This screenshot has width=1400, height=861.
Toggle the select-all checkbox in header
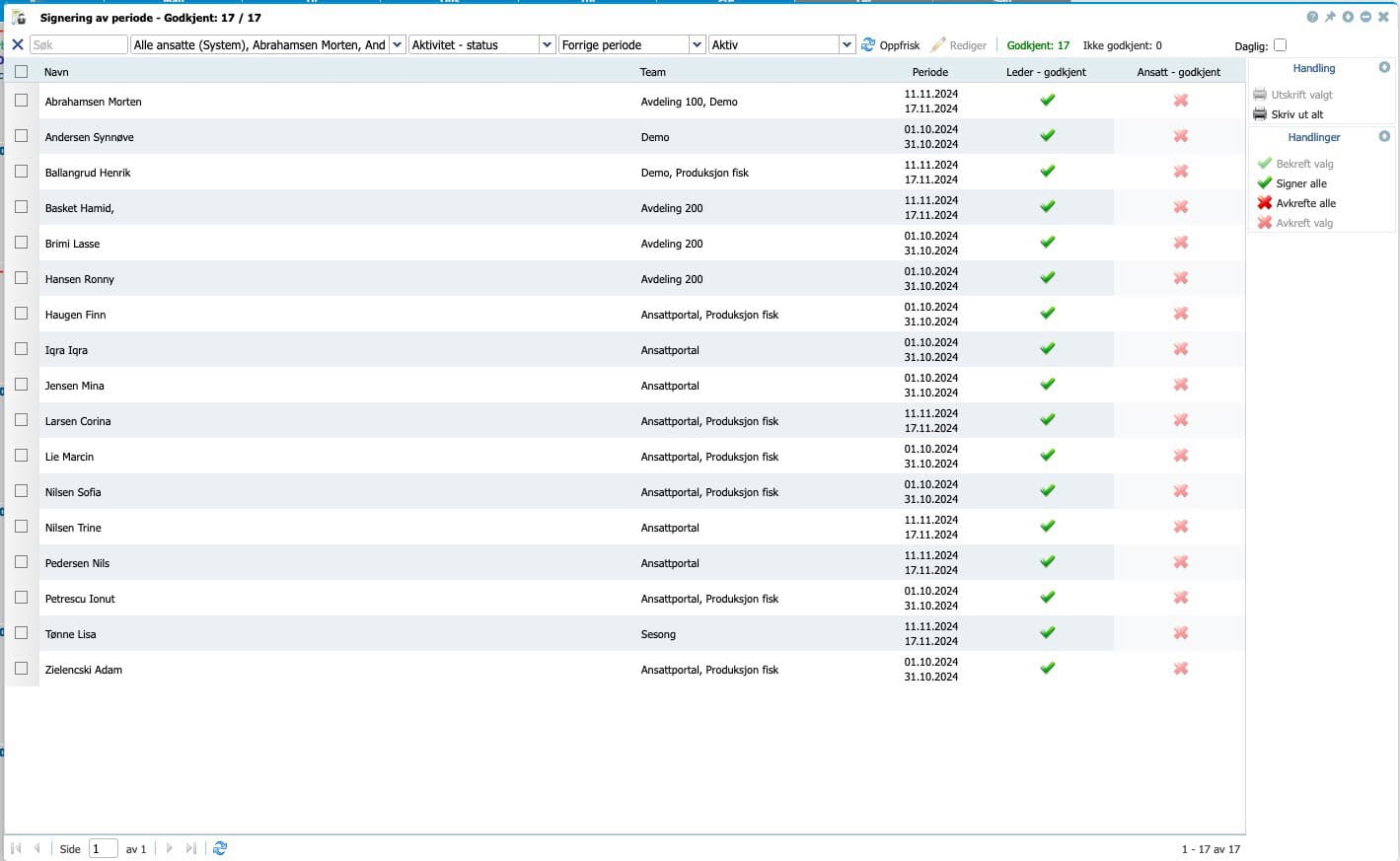(x=21, y=71)
